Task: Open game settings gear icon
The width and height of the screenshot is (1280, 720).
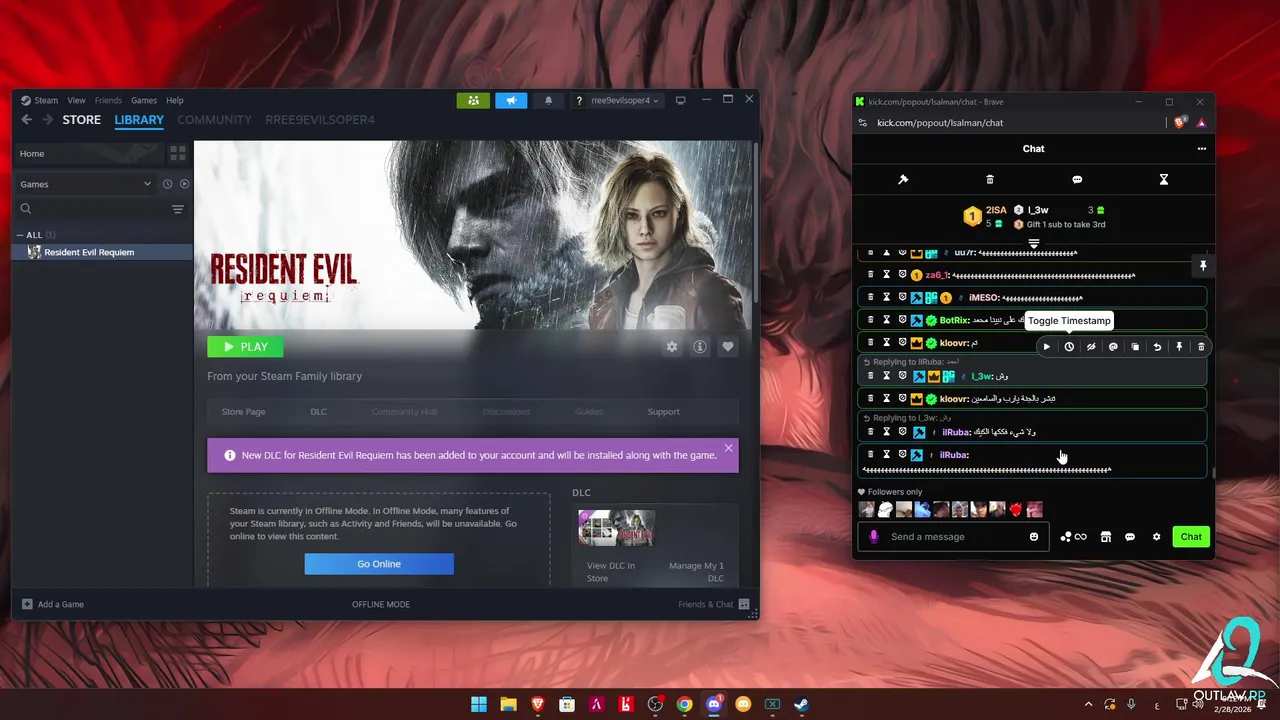Action: 672,347
